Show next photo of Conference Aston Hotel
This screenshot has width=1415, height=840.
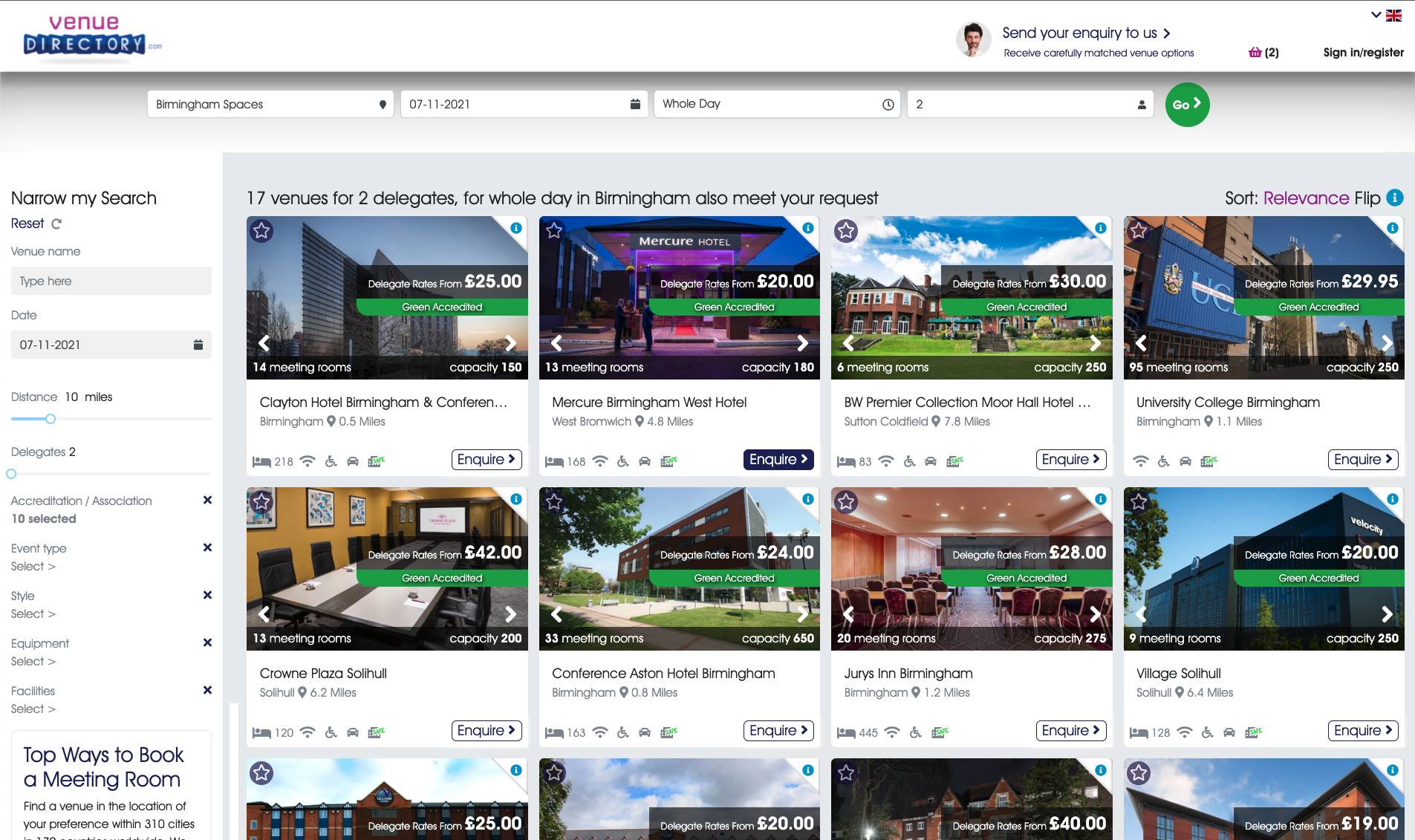[x=803, y=614]
